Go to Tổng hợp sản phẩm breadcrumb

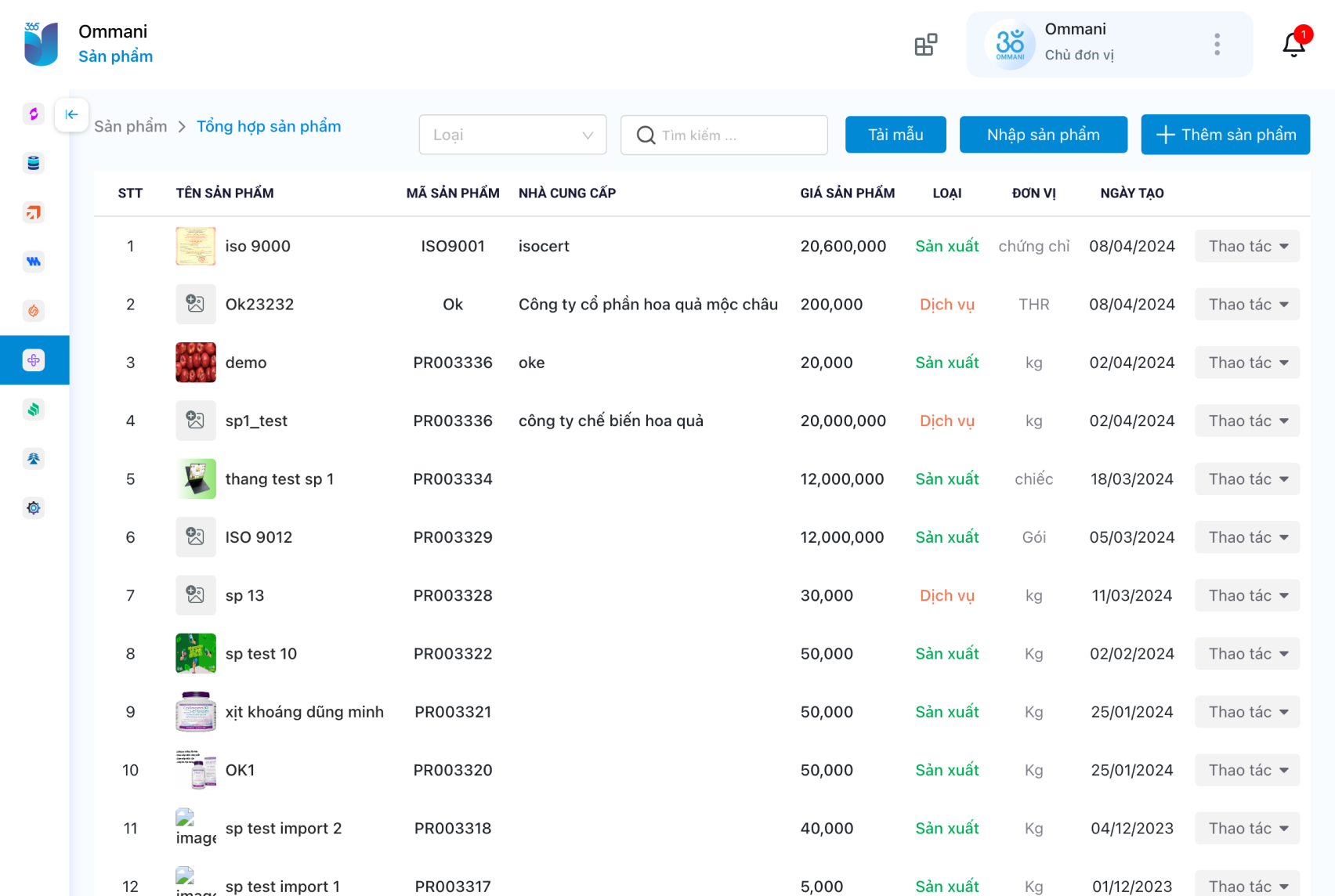pos(268,127)
